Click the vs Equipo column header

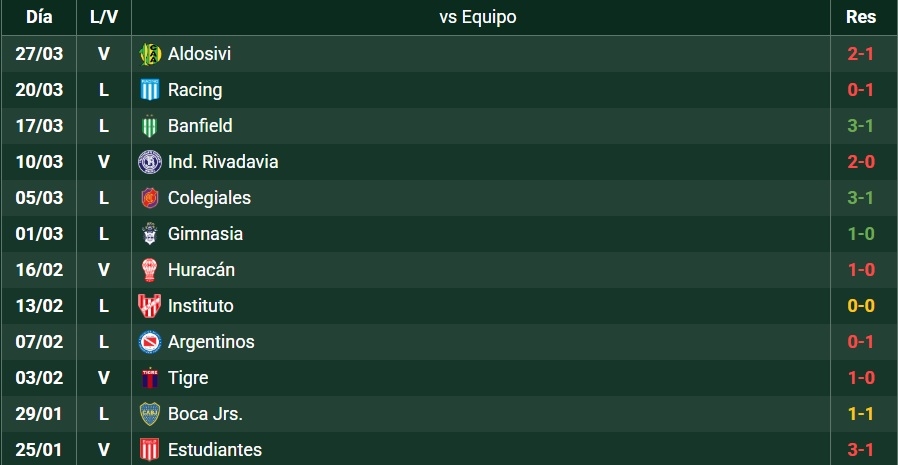point(478,17)
